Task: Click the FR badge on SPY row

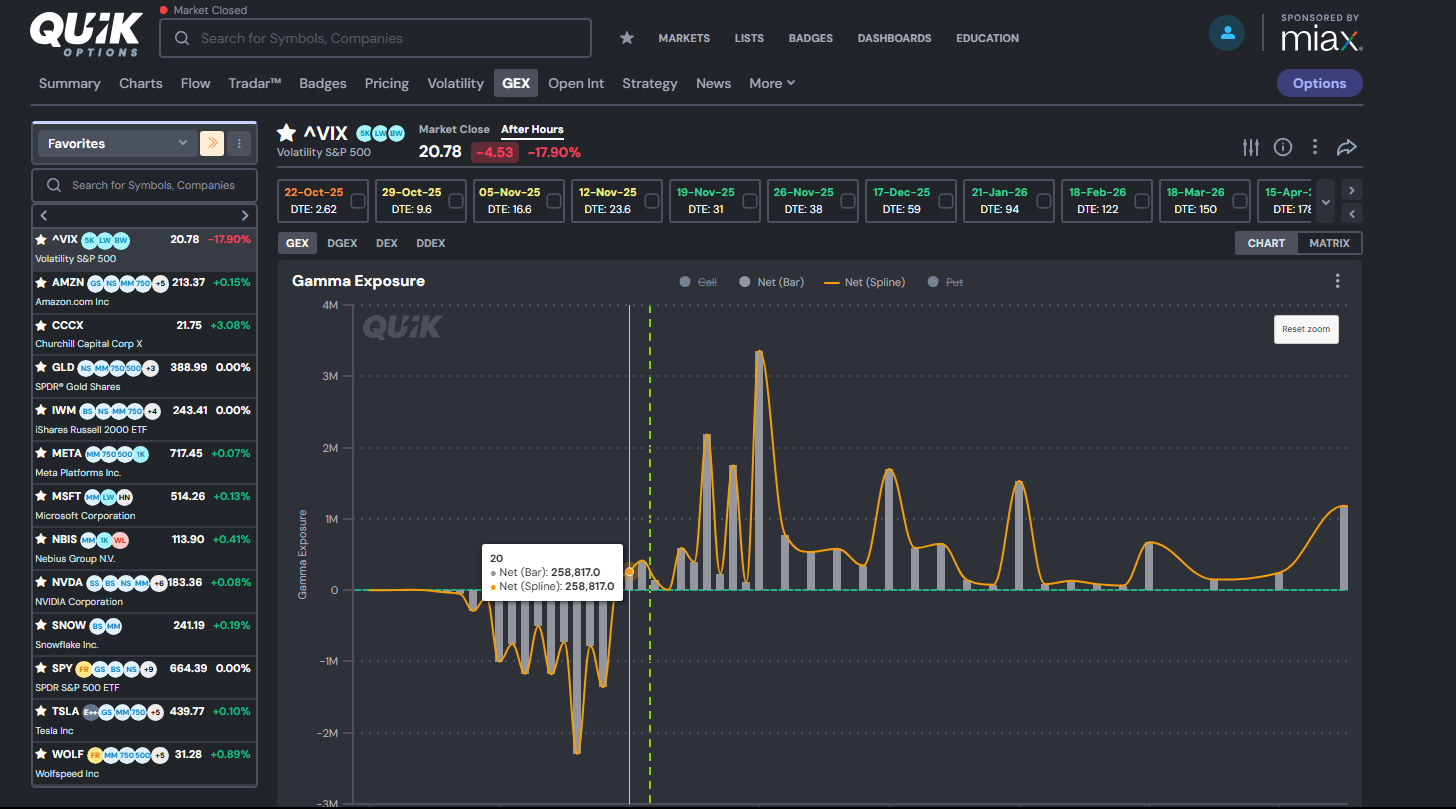Action: 83,668
